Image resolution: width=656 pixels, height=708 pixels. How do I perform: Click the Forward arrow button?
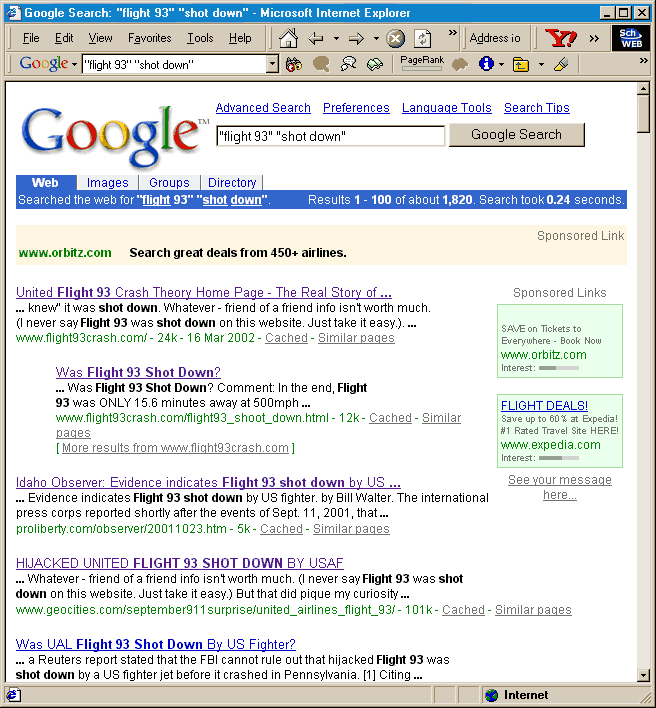coord(356,39)
